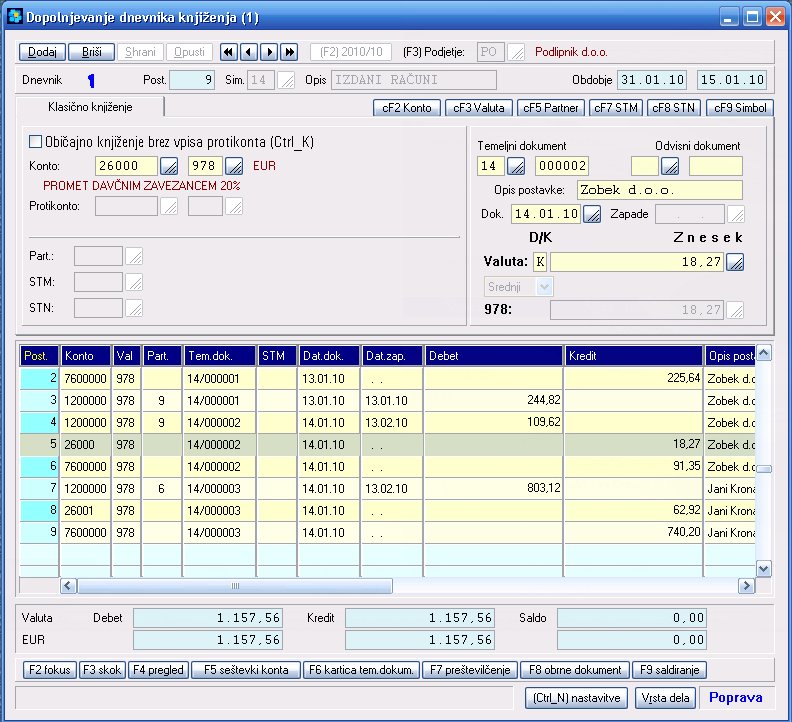Open lookup icon beside Temeljni dokument 14
This screenshot has height=722, width=792.
[x=517, y=166]
